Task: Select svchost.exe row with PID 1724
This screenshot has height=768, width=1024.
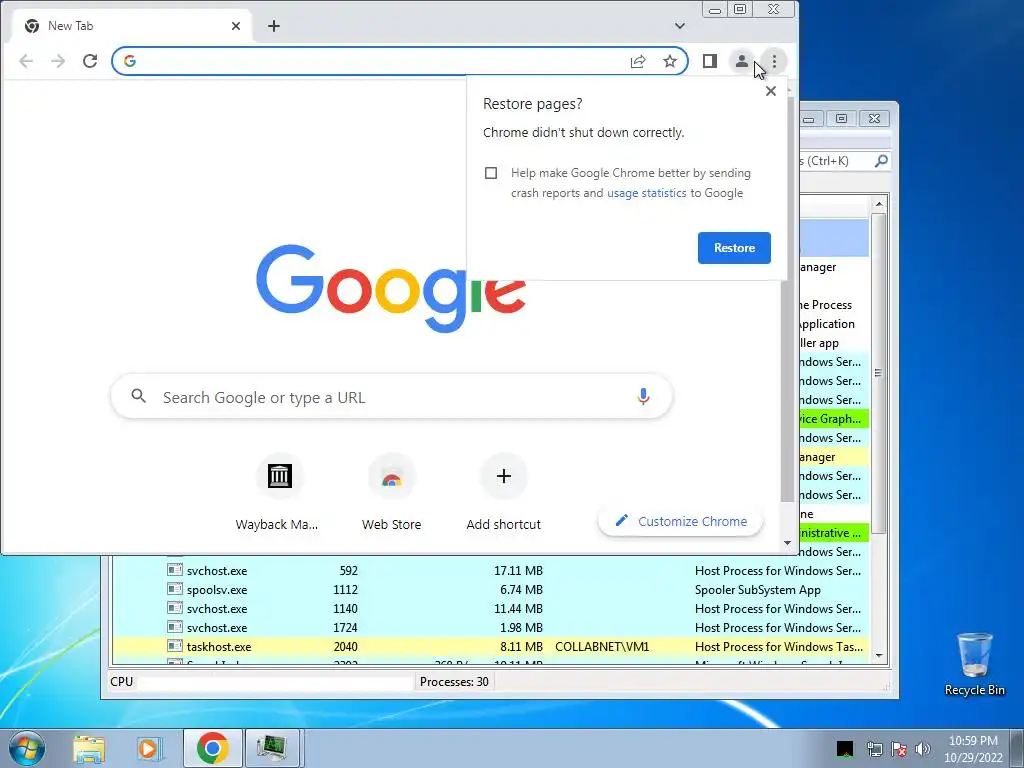Action: (x=490, y=628)
